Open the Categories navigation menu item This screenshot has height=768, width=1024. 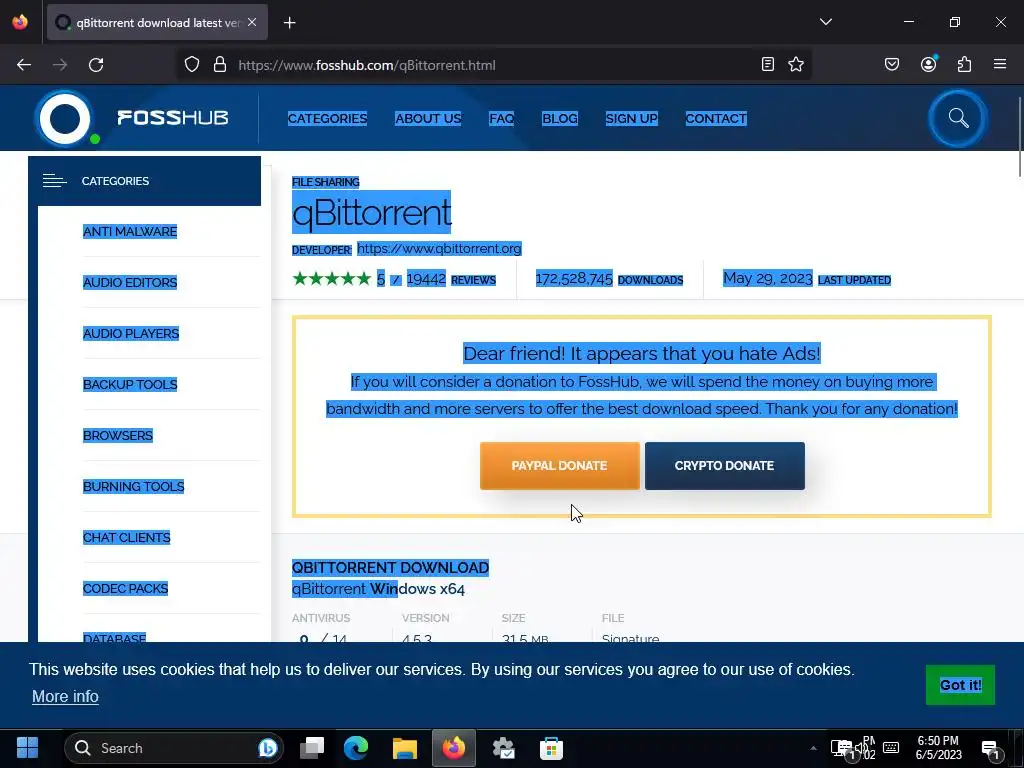coord(327,118)
